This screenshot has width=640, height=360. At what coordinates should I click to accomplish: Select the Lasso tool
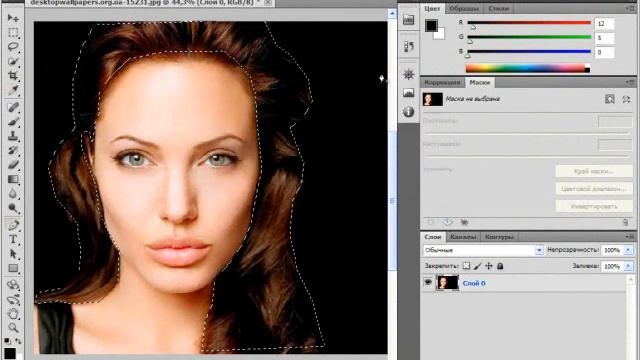tap(13, 47)
